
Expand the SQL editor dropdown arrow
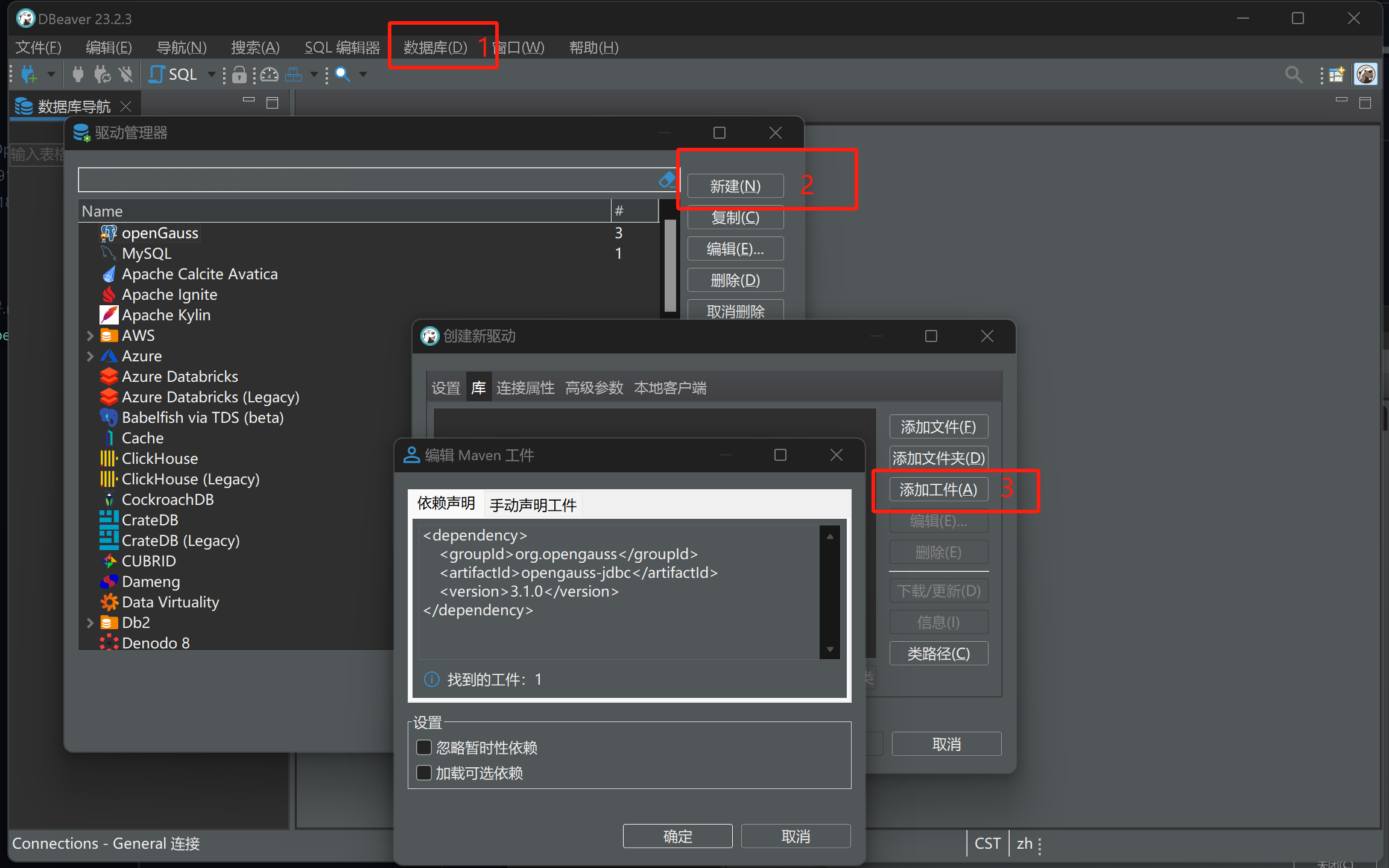point(212,74)
